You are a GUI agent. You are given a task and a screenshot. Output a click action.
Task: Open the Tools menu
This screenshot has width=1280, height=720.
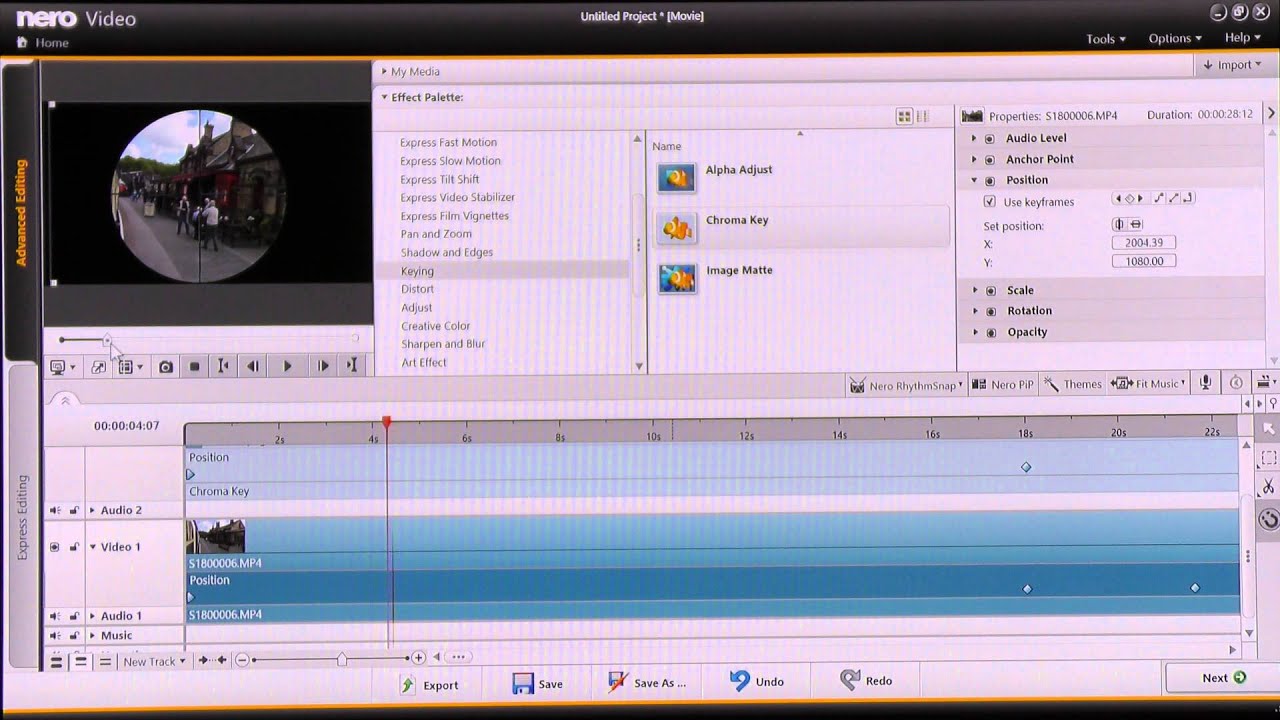point(1106,39)
